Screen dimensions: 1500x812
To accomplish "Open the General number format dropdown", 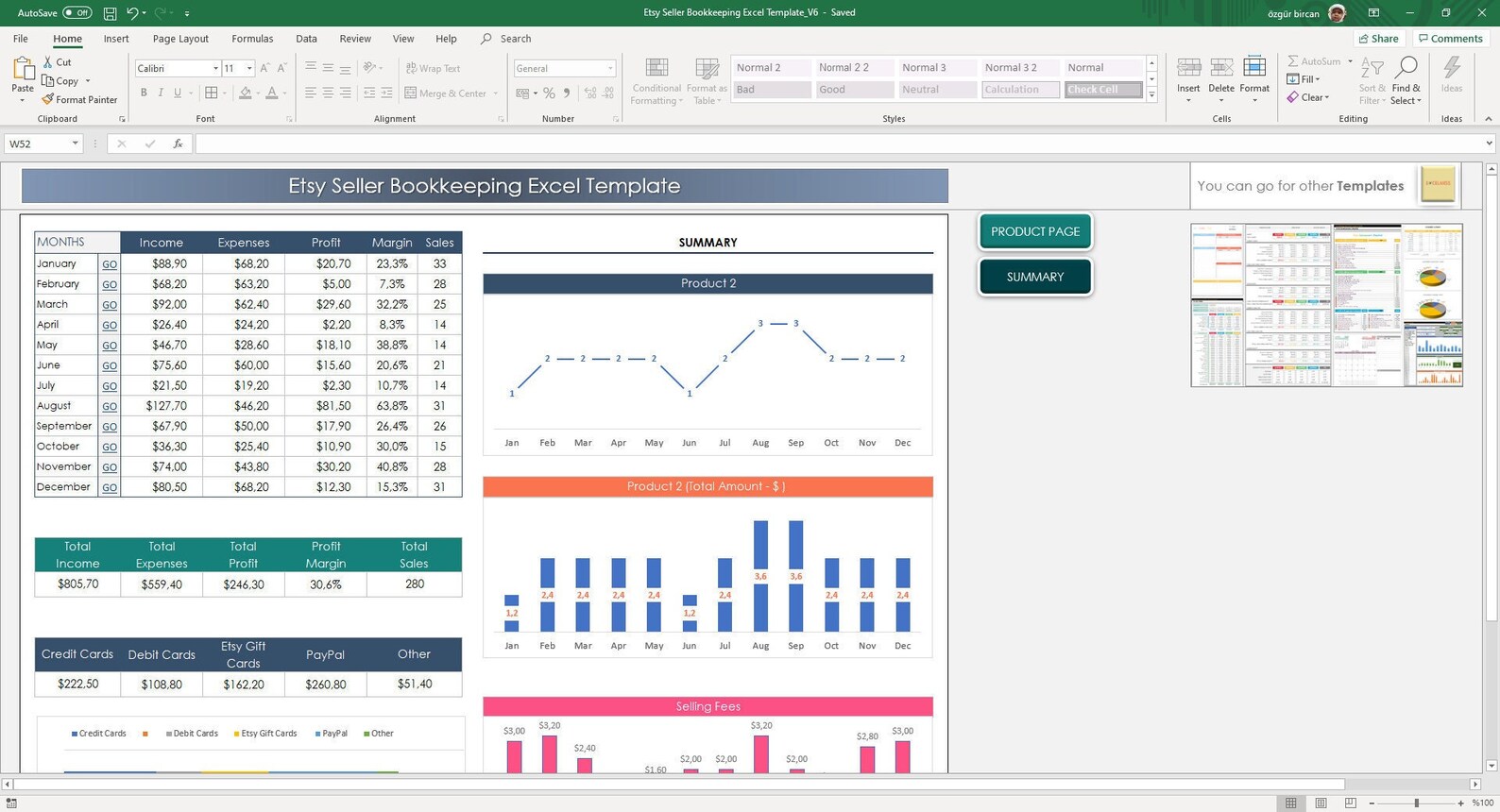I will click(610, 68).
